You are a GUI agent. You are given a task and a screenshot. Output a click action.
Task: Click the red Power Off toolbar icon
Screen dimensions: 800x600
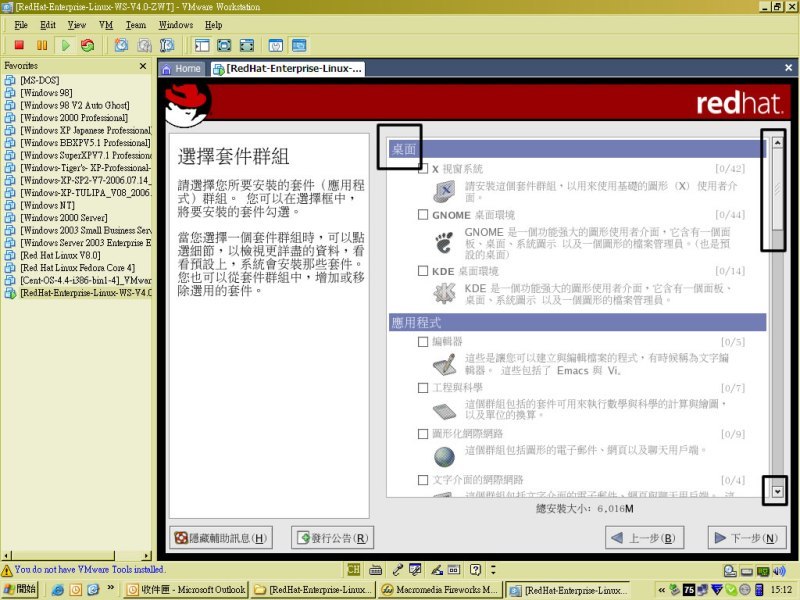click(x=19, y=45)
